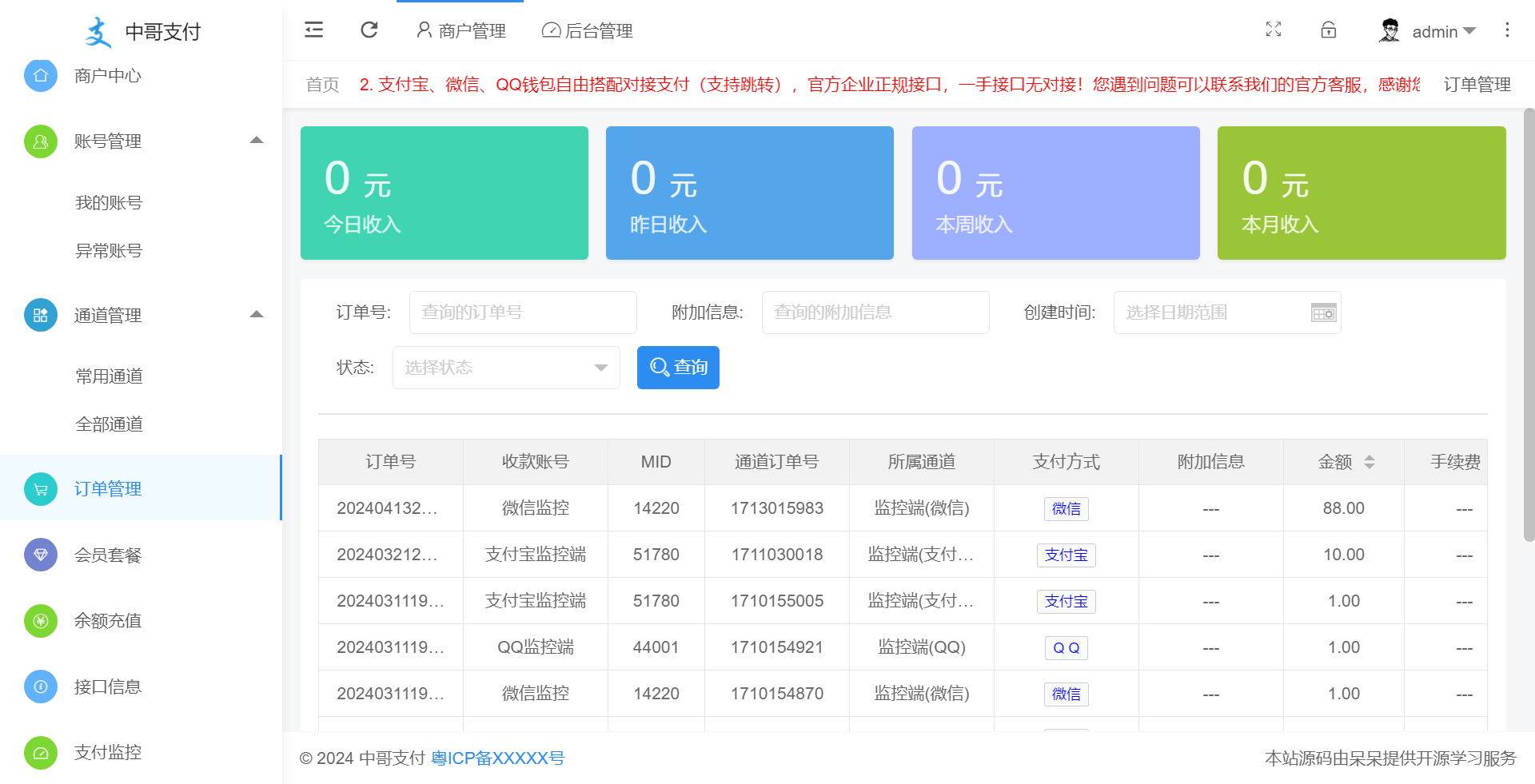1535x784 pixels.
Task: Collapse the 账号管理 menu arrow
Action: [257, 140]
